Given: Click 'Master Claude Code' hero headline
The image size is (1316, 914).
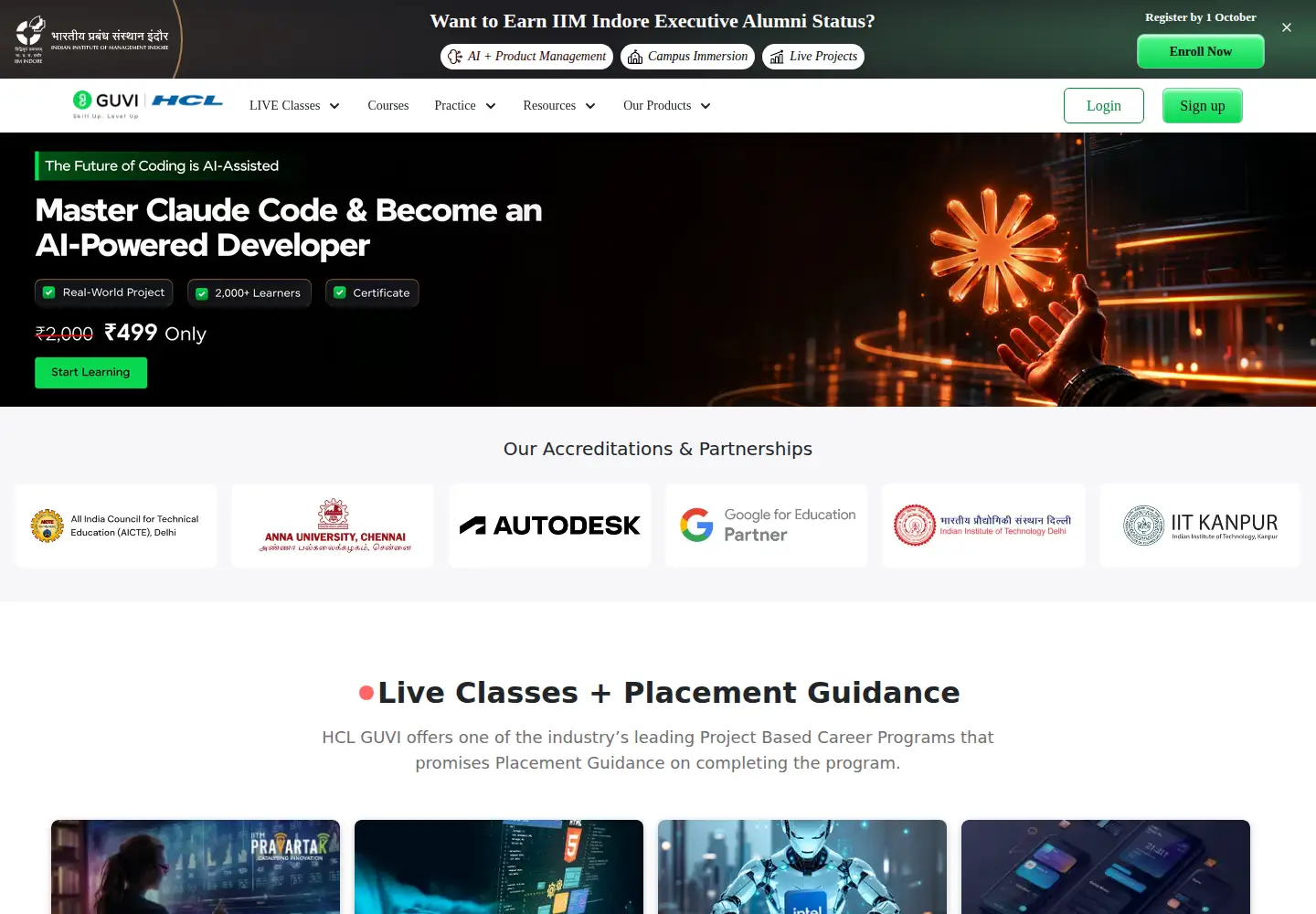Looking at the screenshot, I should tap(289, 228).
